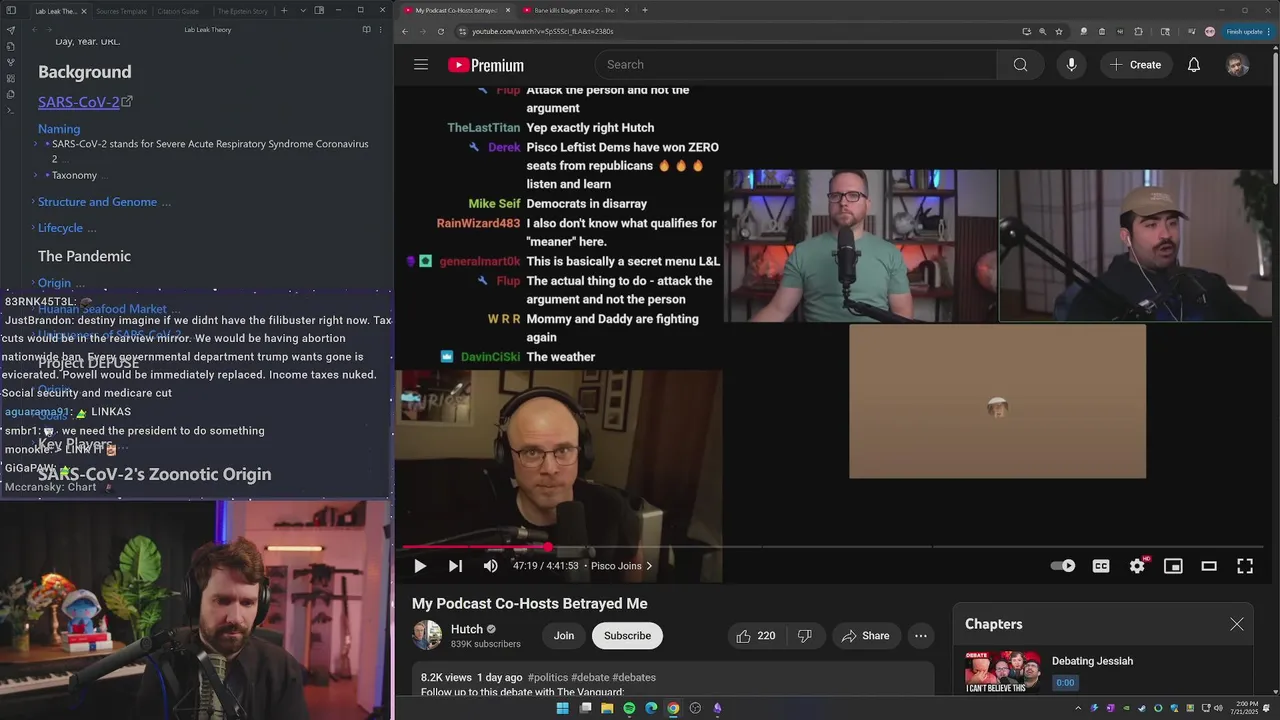Open File Explorer from the taskbar
The height and width of the screenshot is (720, 1280).
point(607,708)
